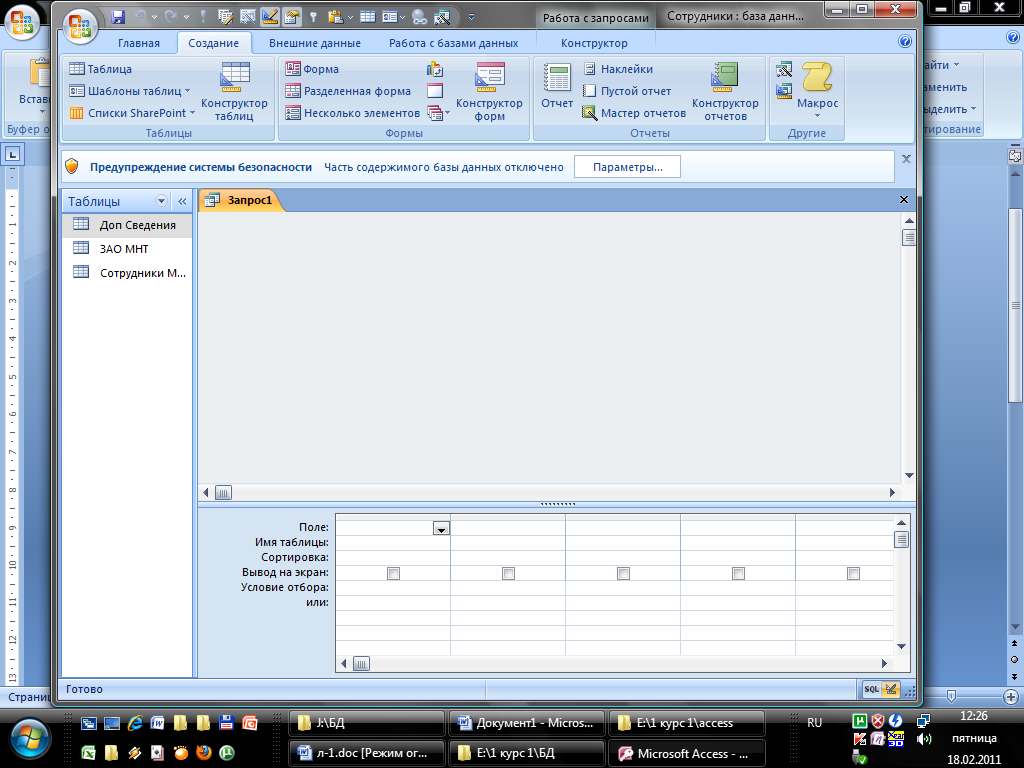Viewport: 1024px width, 768px height.
Task: Click the Save icon in quick access toolbar
Action: 118,17
